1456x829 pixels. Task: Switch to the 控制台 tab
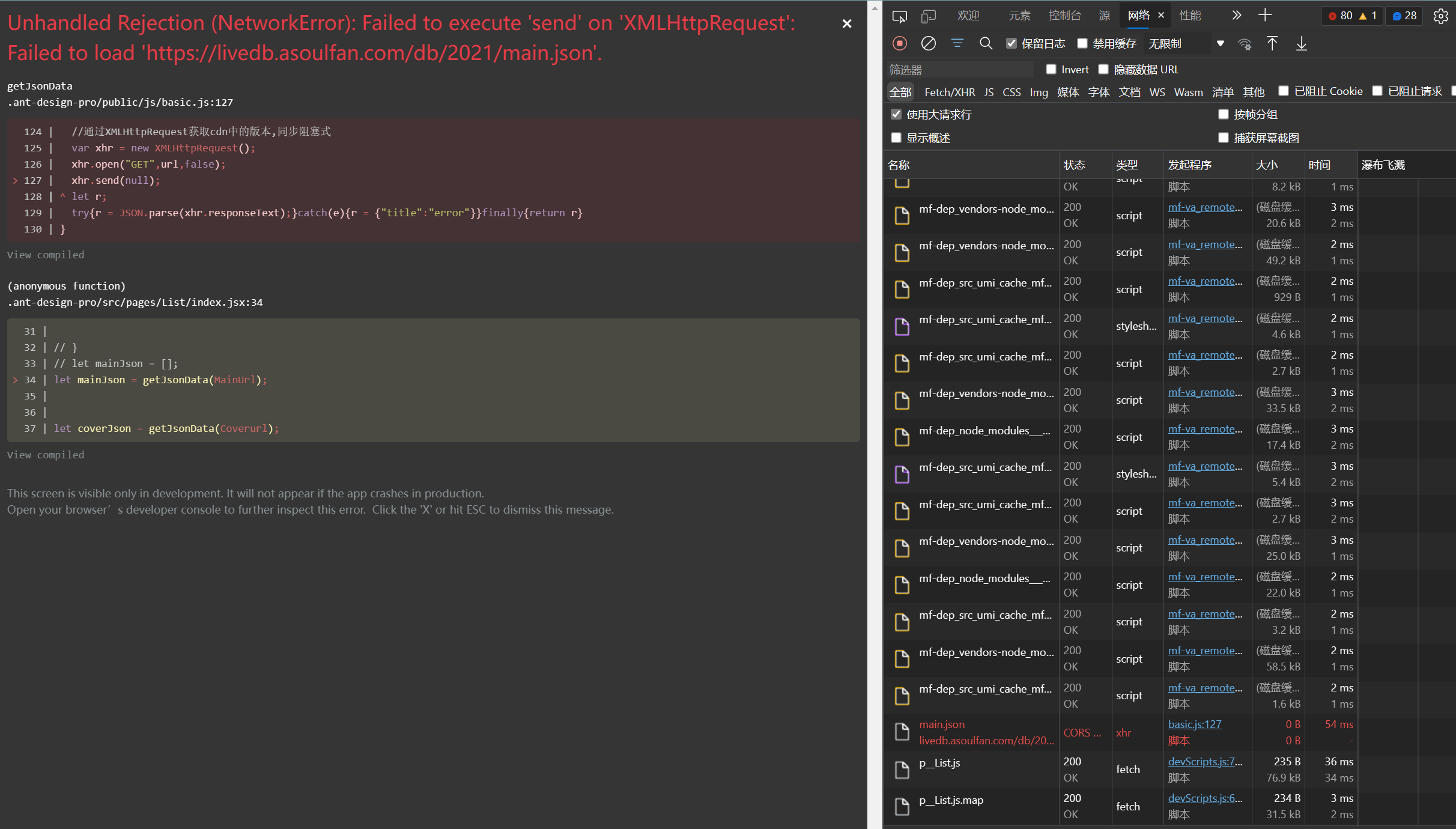tap(1064, 15)
